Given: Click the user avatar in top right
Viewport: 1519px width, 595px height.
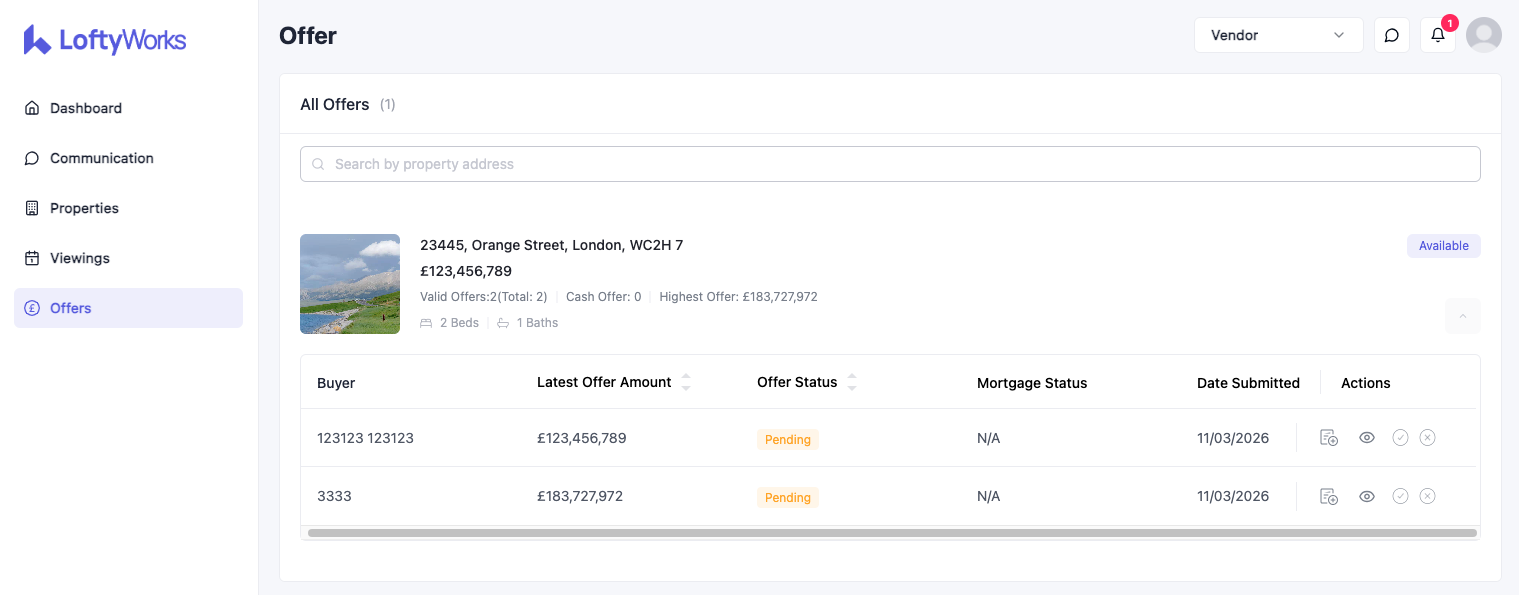Looking at the screenshot, I should pyautogui.click(x=1483, y=35).
